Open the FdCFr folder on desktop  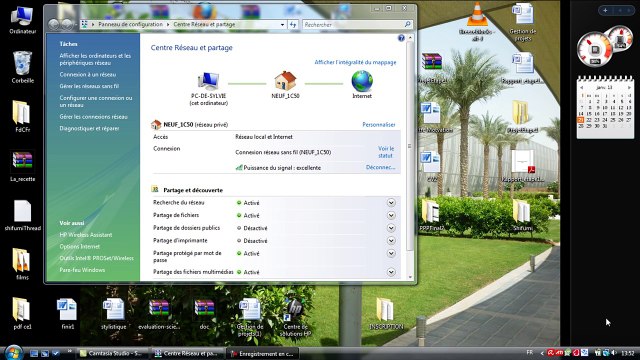(22, 116)
